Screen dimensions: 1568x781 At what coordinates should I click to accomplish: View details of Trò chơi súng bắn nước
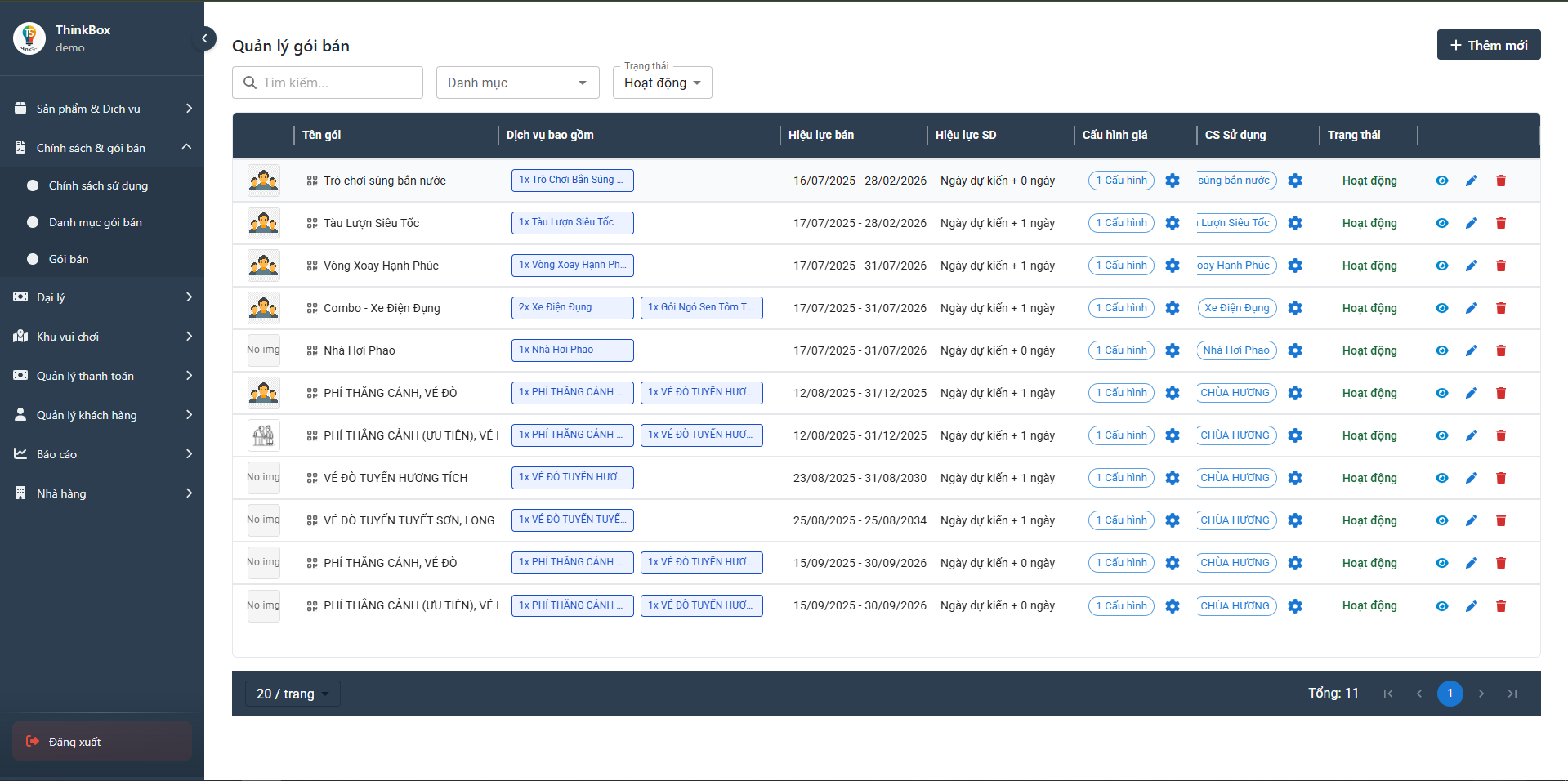click(x=1441, y=181)
